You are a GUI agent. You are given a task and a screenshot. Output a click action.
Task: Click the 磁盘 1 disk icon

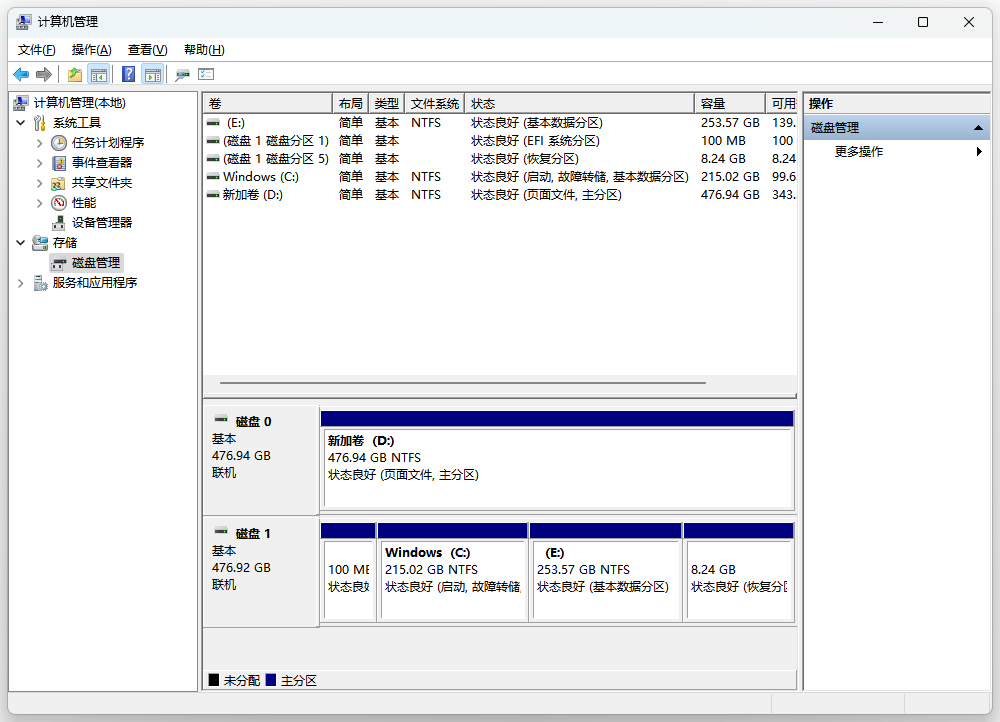[x=221, y=531]
